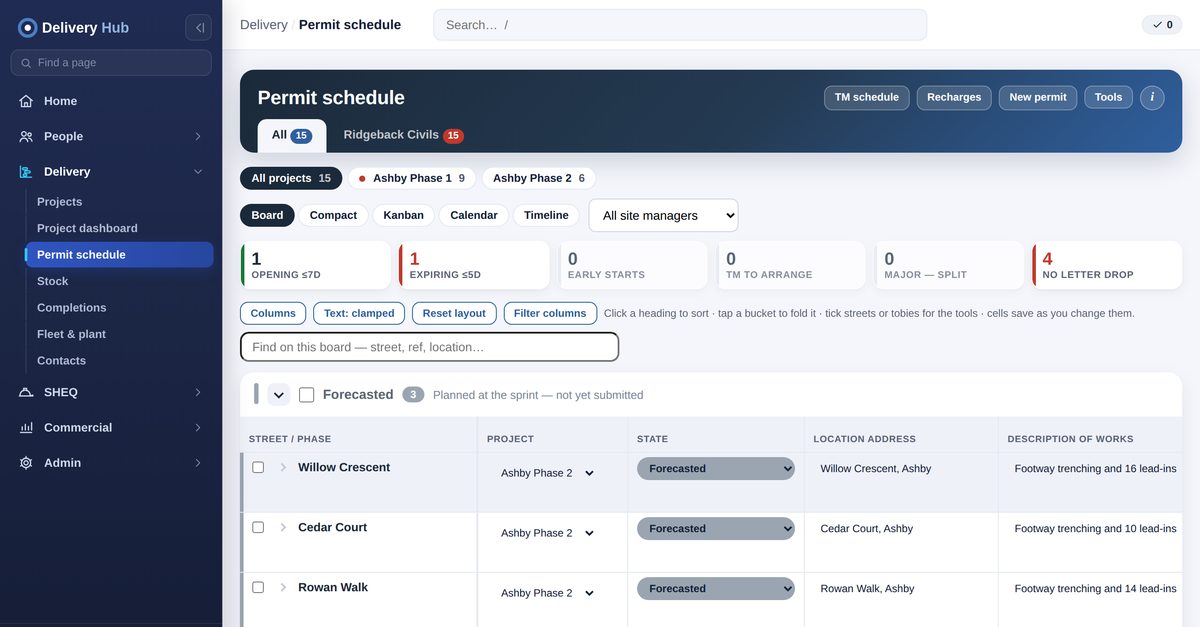
Task: Open the All site managers dropdown
Action: [x=664, y=215]
